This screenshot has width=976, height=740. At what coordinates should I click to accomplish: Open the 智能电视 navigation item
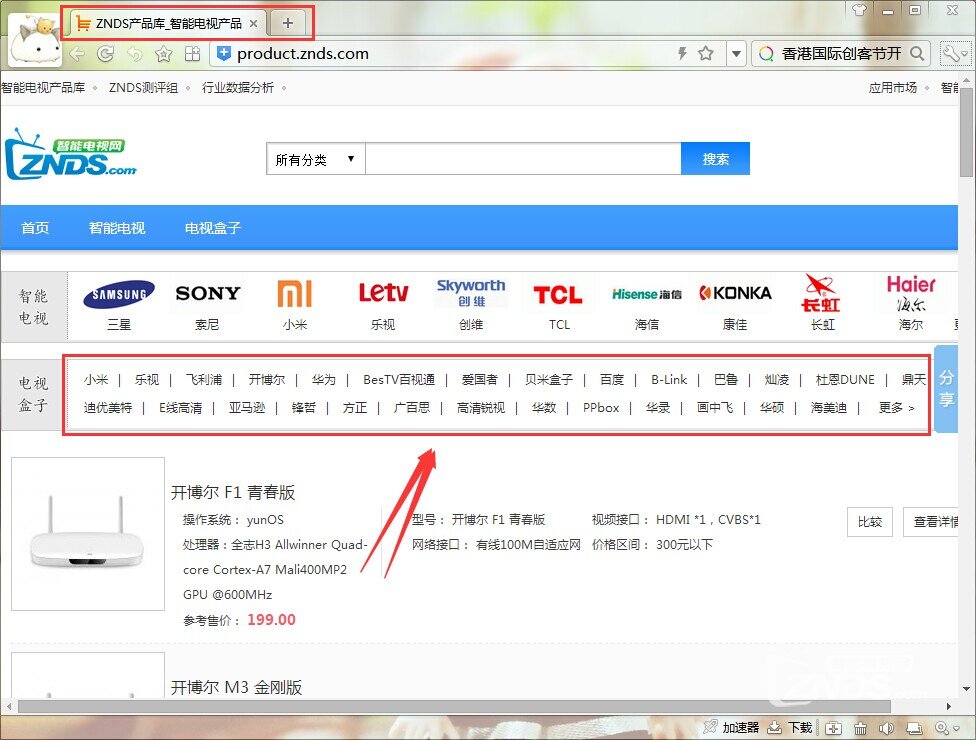pyautogui.click(x=116, y=228)
